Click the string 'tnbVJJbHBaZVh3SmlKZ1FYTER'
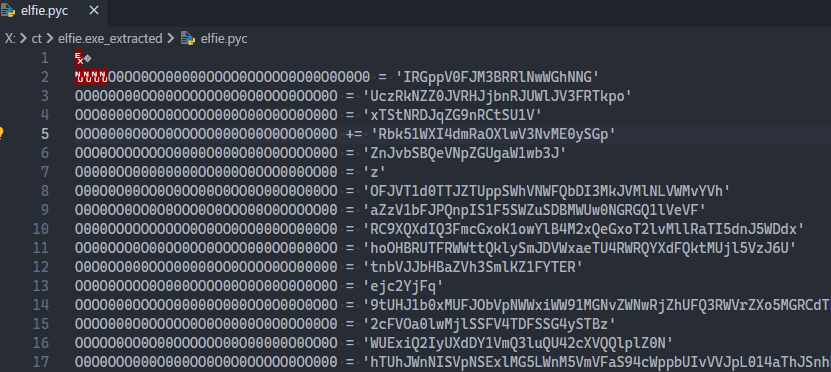The height and width of the screenshot is (372, 831). 473,267
